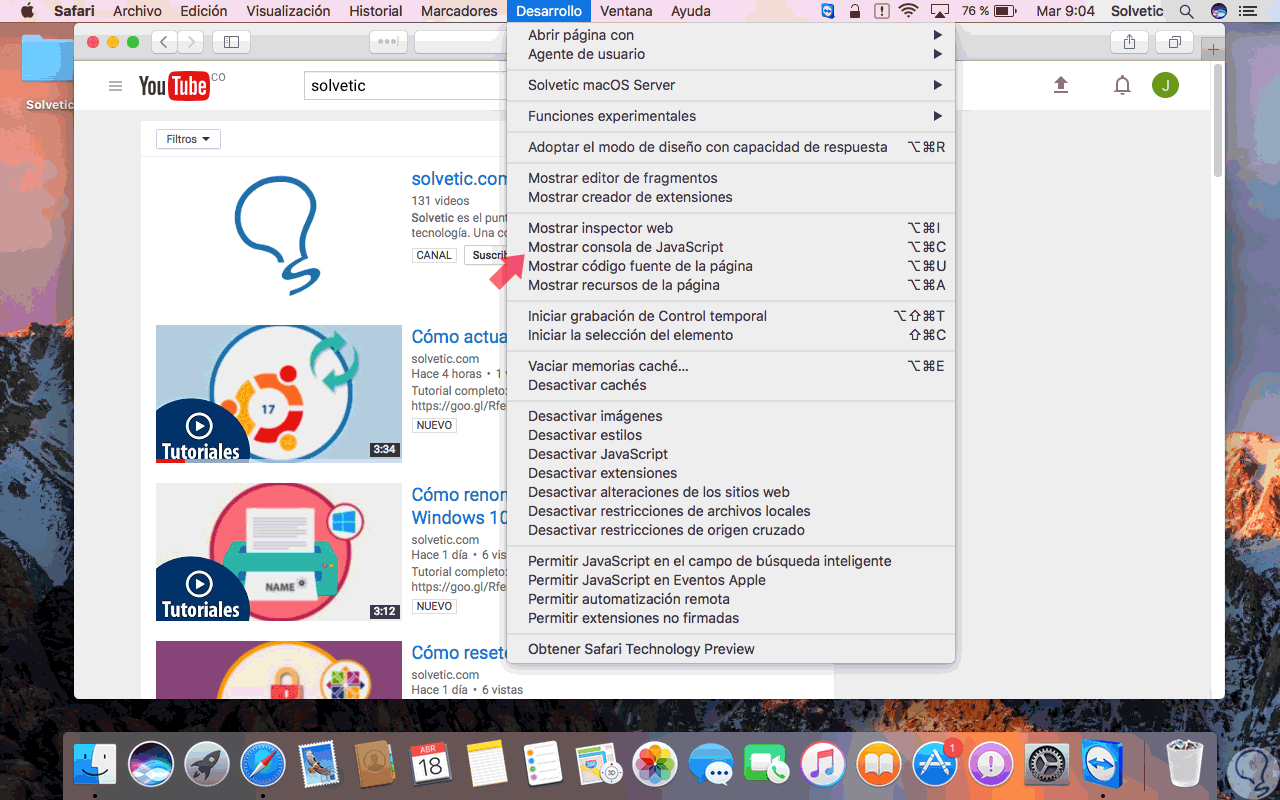Toggle 'Desactivar imágenes' menu option
The image size is (1280, 800).
(731, 416)
